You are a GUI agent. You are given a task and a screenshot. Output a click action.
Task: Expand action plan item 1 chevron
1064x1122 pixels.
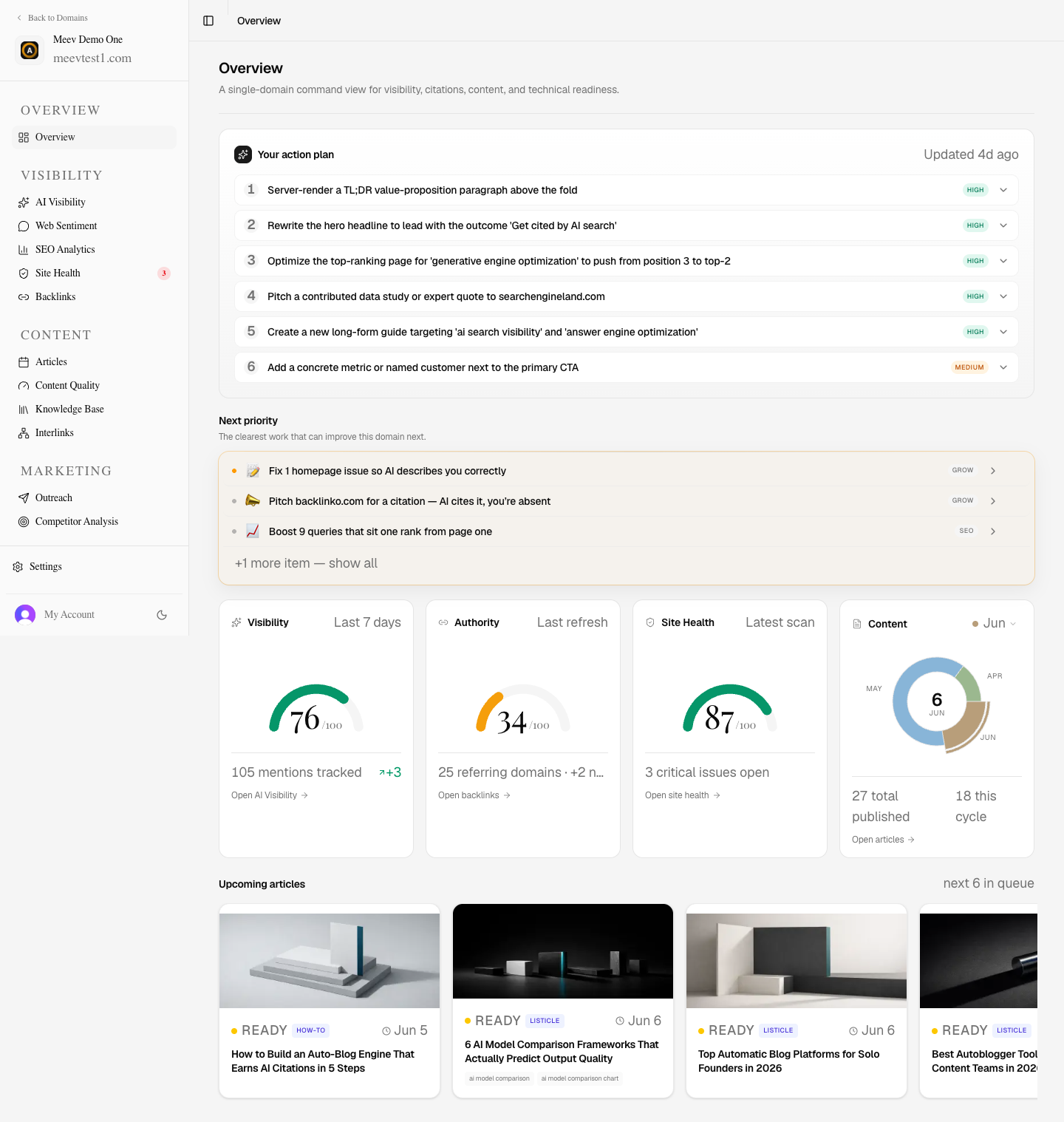coord(1003,190)
